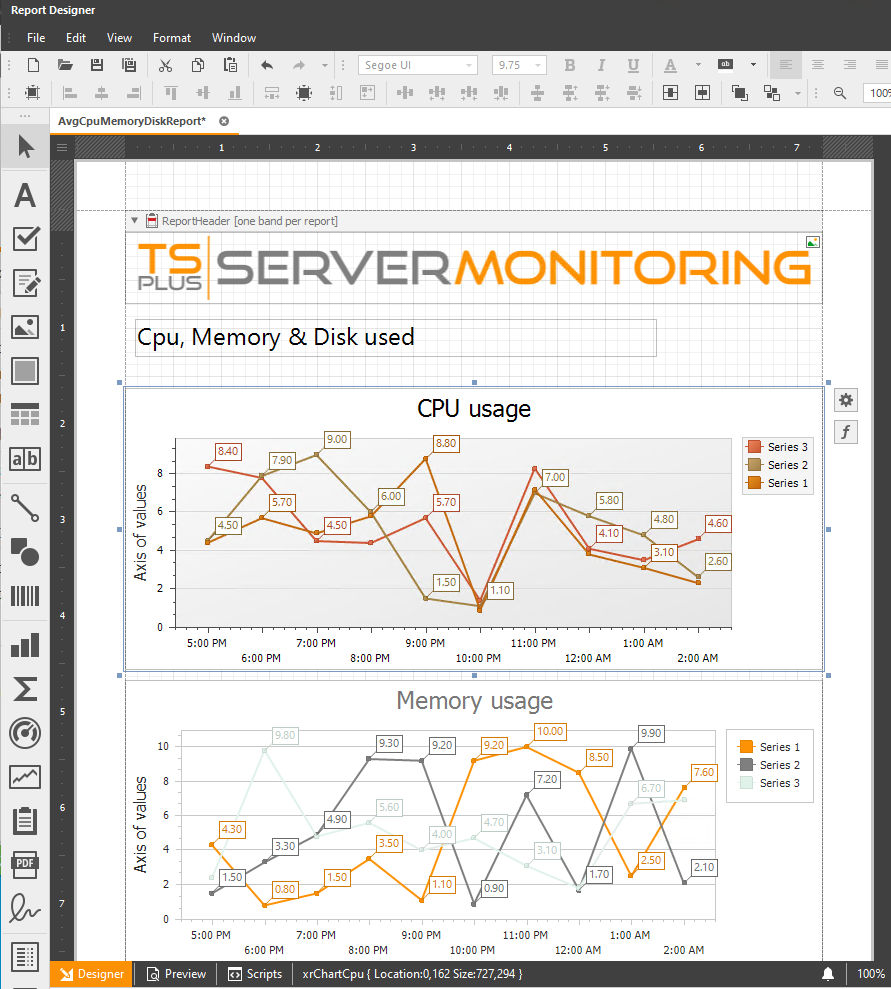Open the expression editor via the f icon
This screenshot has width=891, height=989.
(845, 431)
